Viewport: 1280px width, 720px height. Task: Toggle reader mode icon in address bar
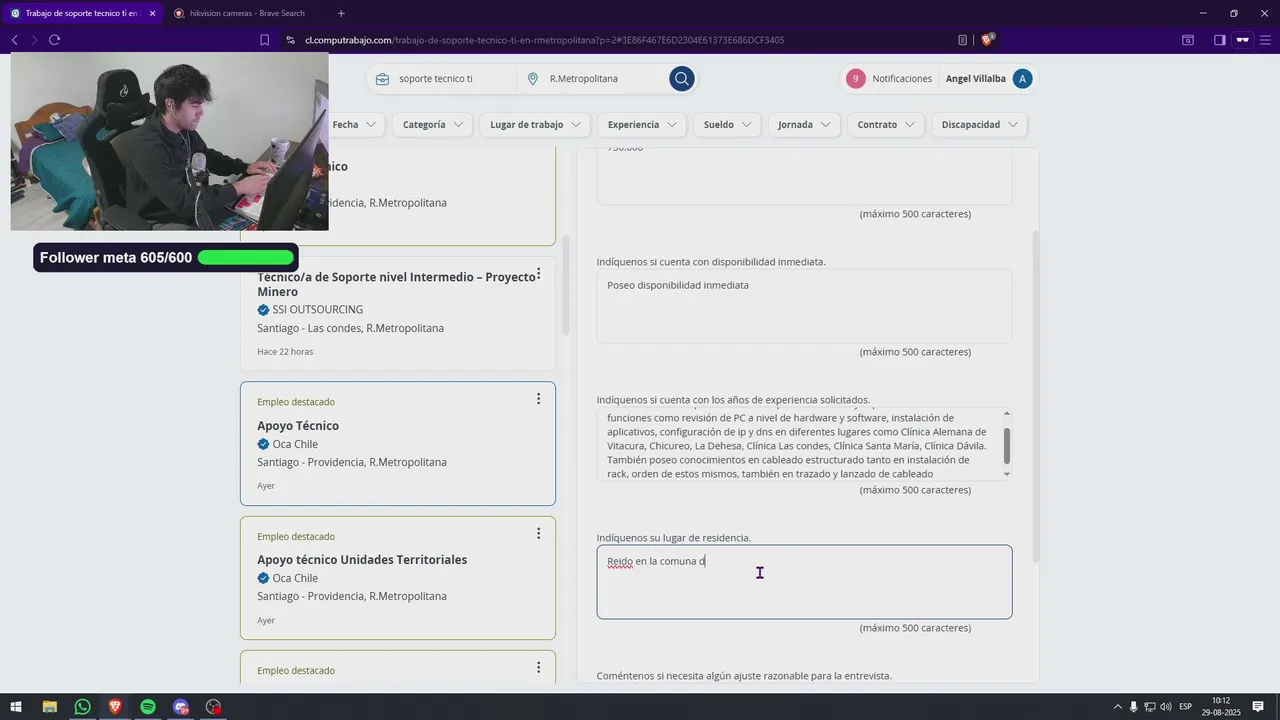click(x=962, y=40)
